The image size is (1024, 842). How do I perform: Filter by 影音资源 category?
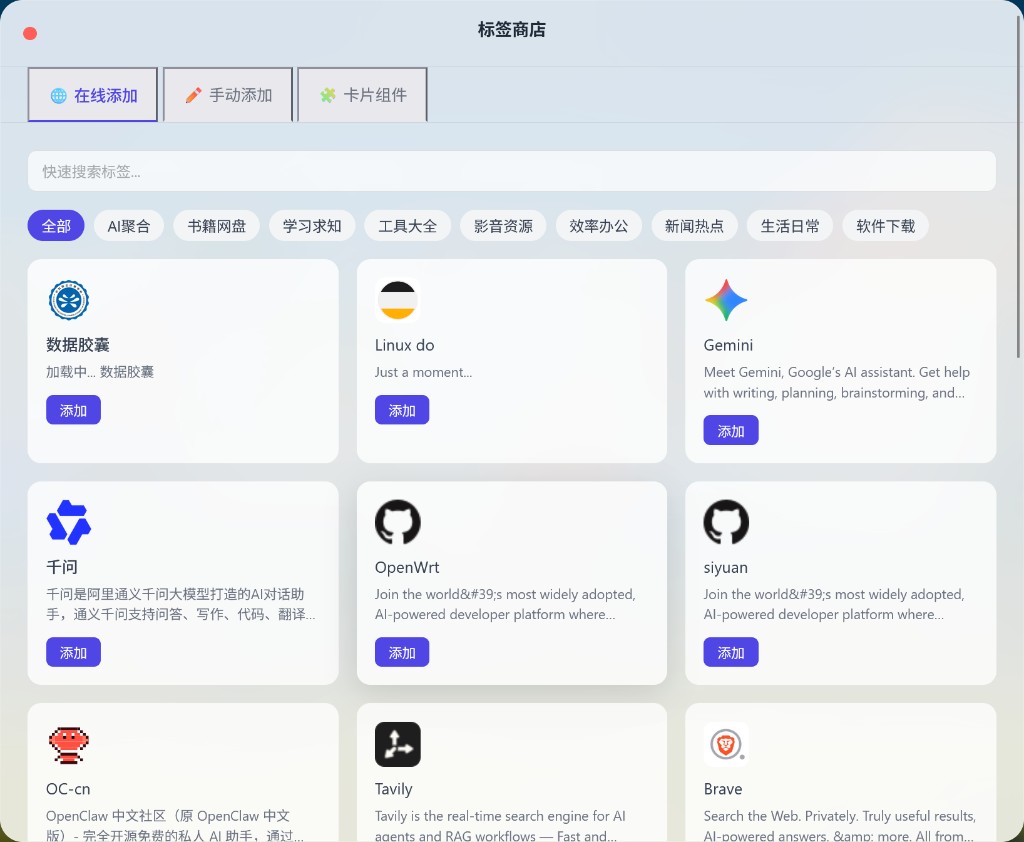[504, 226]
